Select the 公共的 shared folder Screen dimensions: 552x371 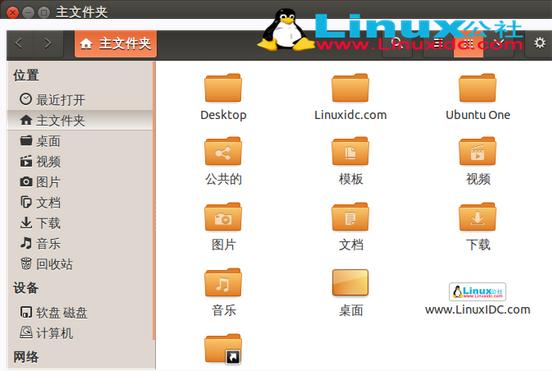[x=223, y=161]
